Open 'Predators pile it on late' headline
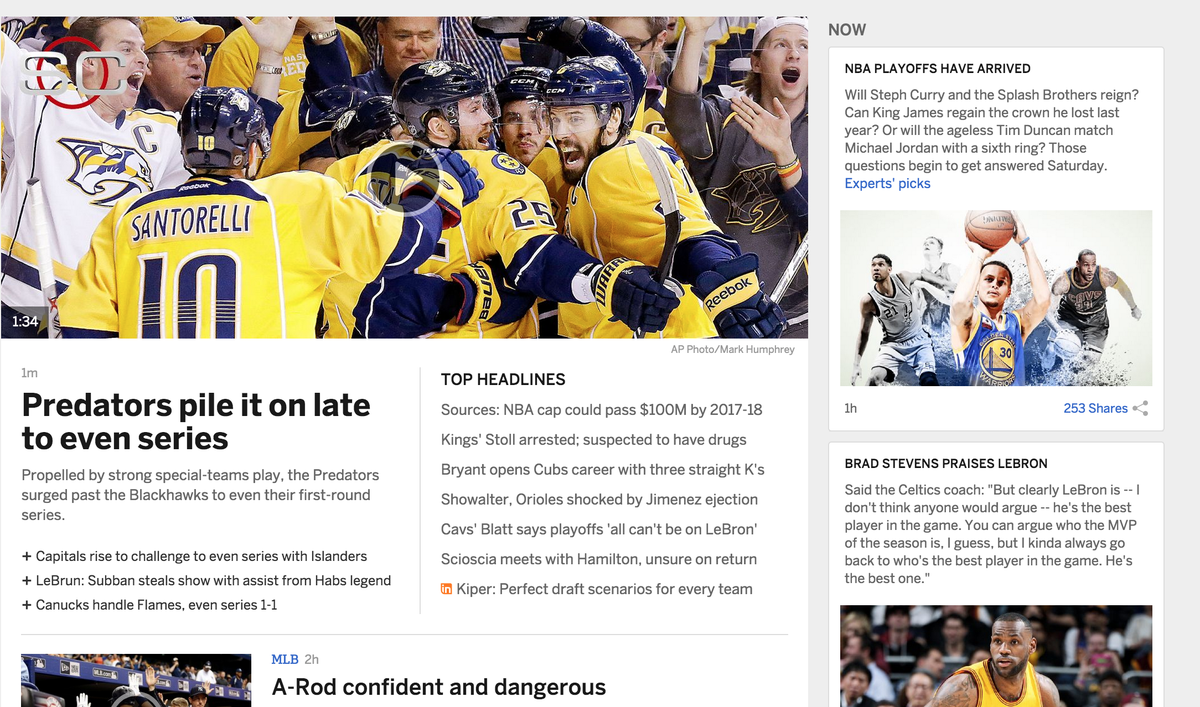This screenshot has height=707, width=1200. [x=196, y=421]
